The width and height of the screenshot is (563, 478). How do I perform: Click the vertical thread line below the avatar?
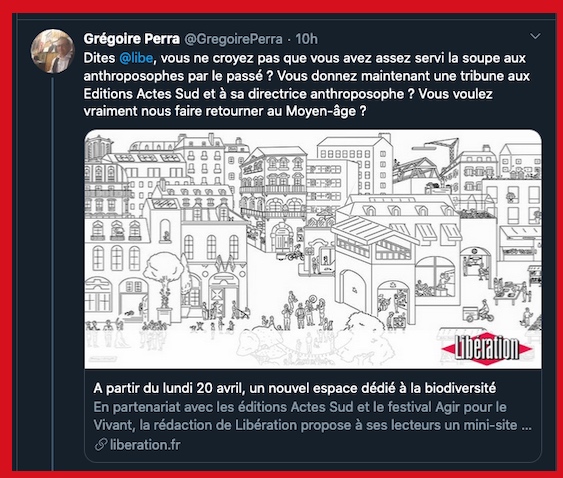53,273
